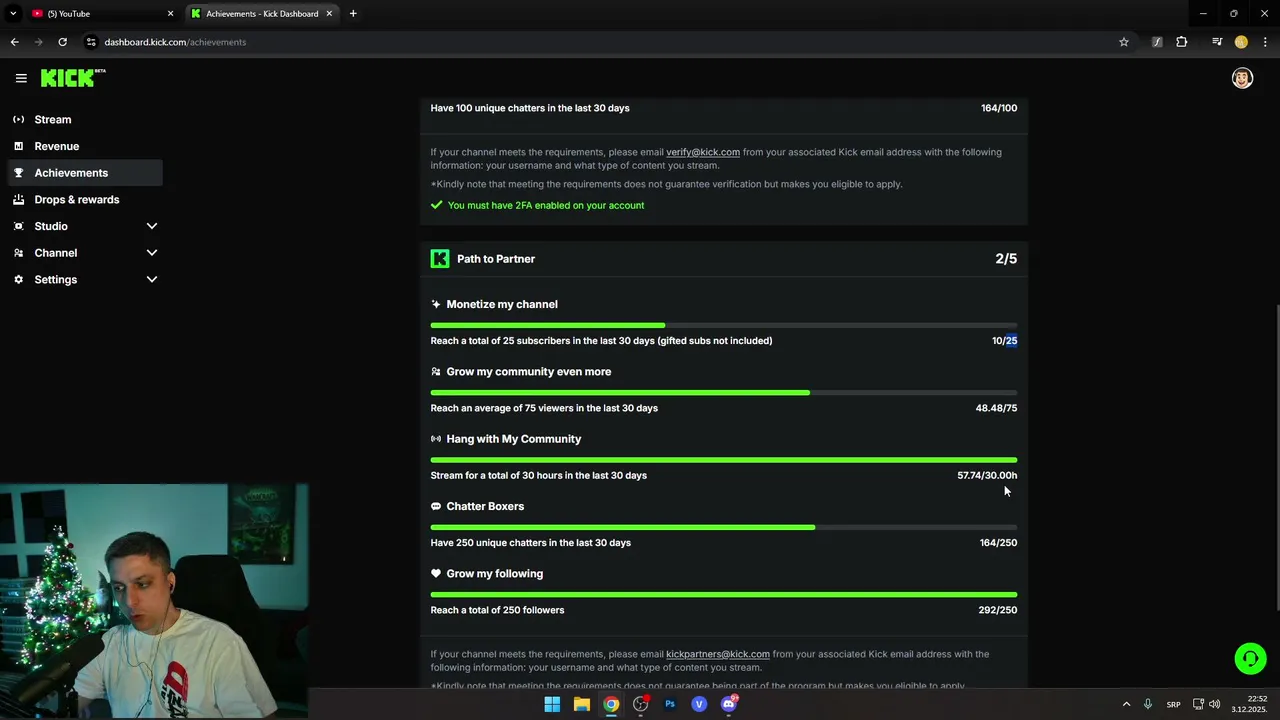
Task: Open the Chrome three-dot menu
Action: point(1265,42)
